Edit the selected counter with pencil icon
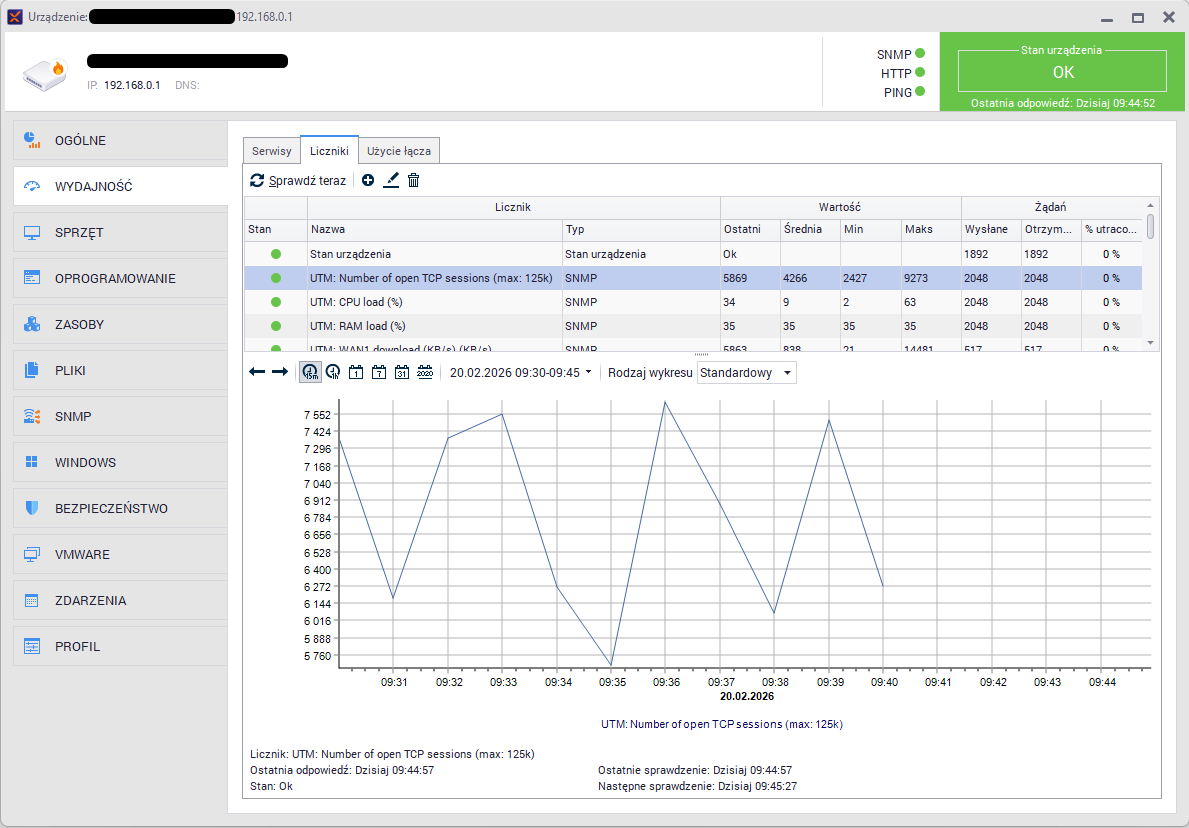This screenshot has height=828, width=1189. pos(391,180)
